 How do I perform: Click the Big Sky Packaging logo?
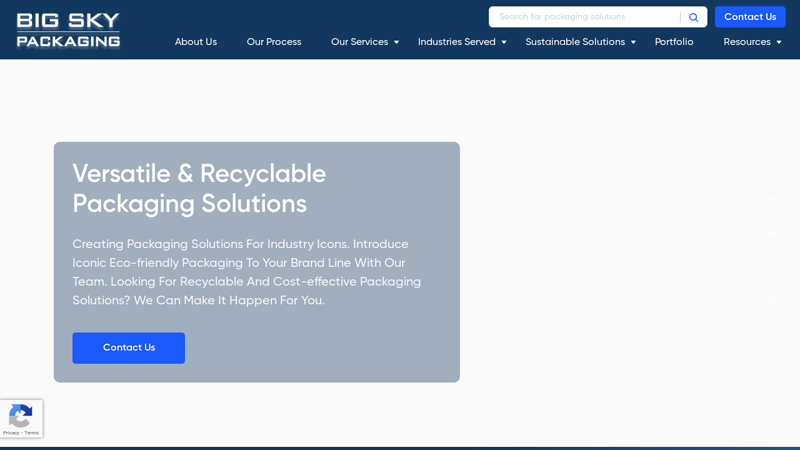(x=68, y=30)
